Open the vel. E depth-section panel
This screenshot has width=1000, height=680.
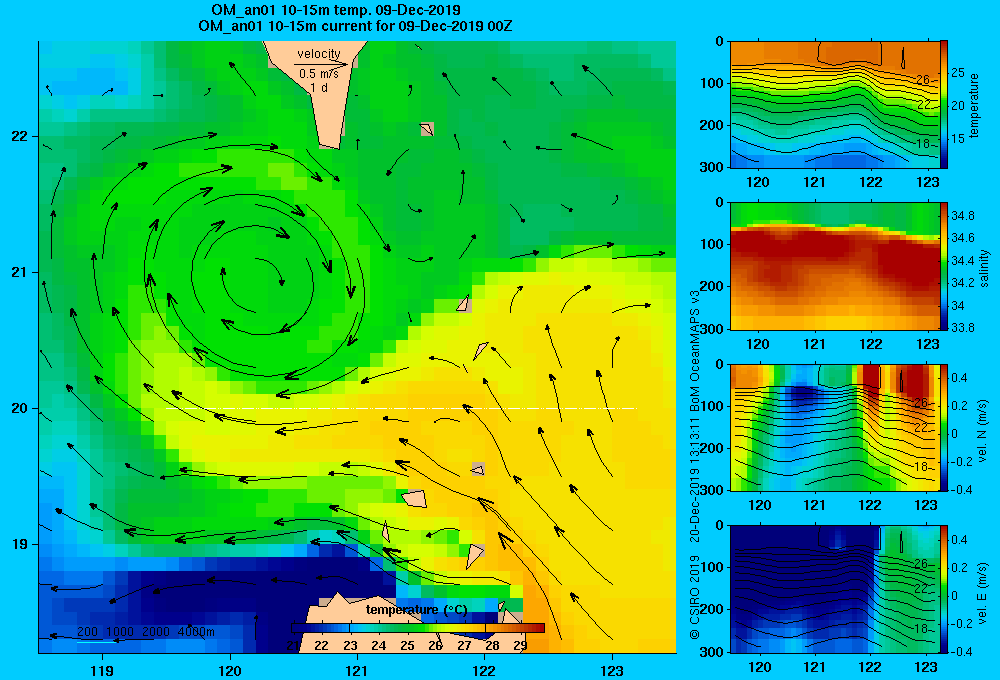(x=834, y=589)
